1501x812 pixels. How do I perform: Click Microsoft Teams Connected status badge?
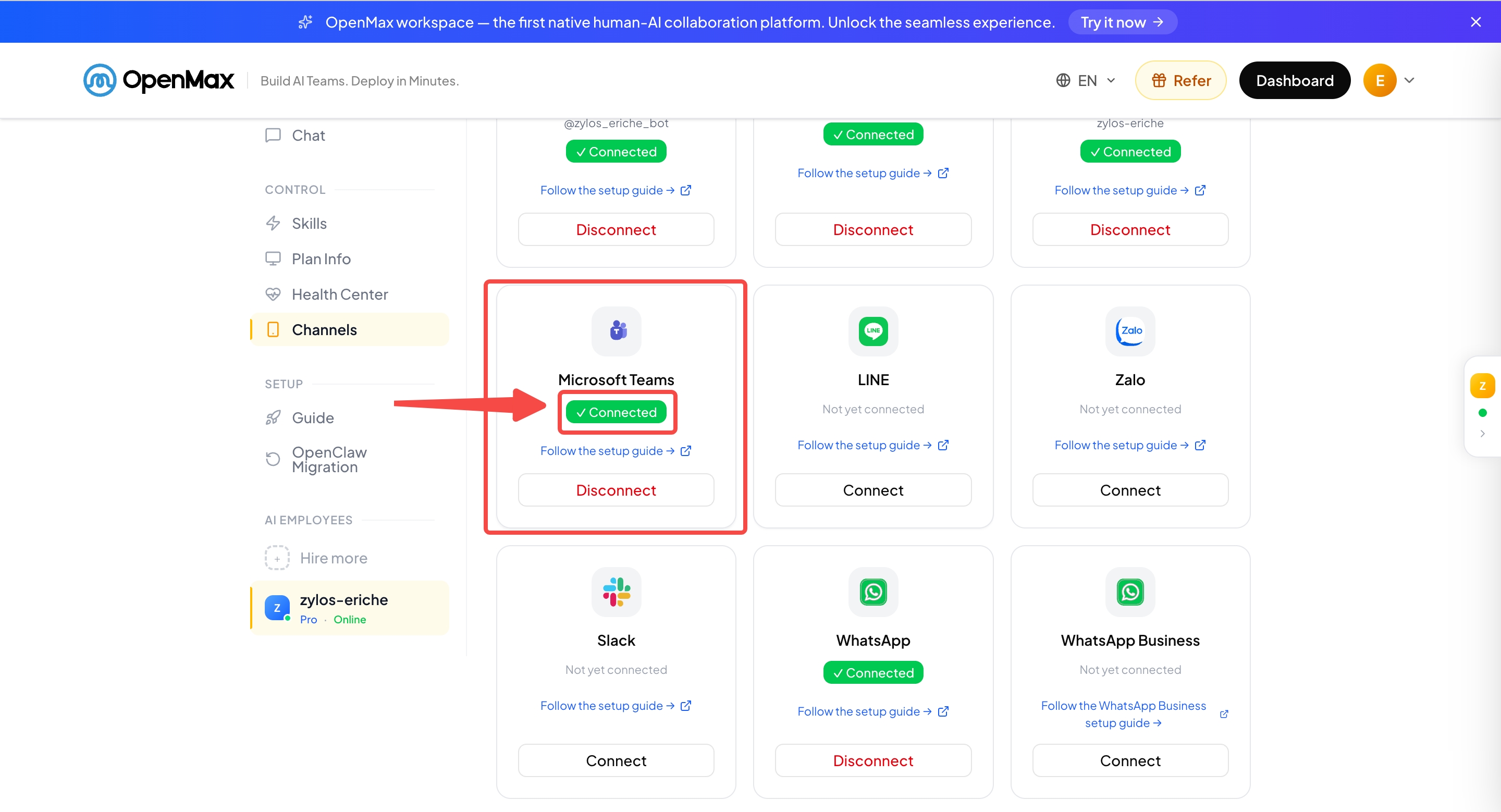(616, 412)
